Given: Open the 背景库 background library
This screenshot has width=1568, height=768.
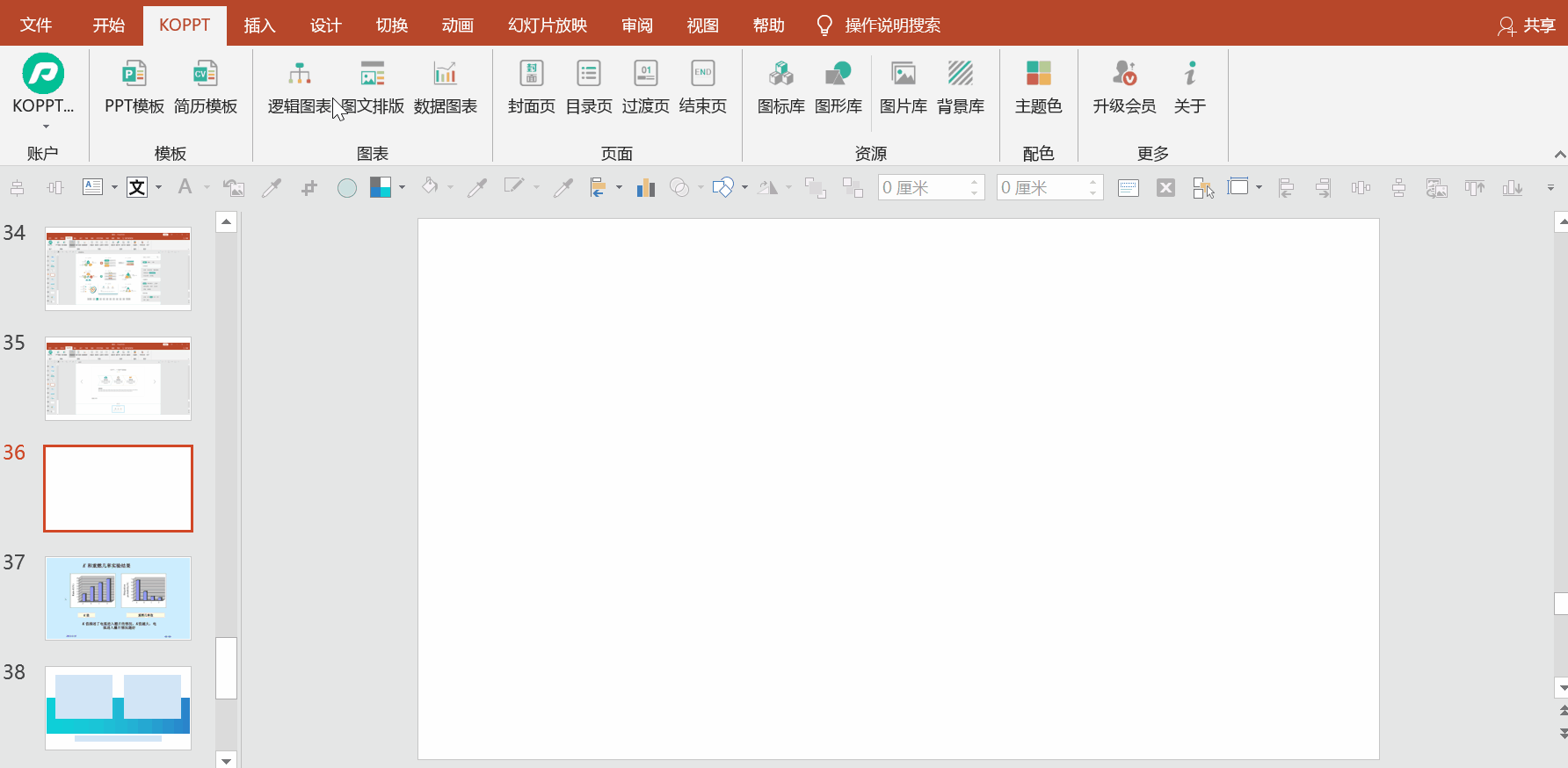Looking at the screenshot, I should point(961,87).
